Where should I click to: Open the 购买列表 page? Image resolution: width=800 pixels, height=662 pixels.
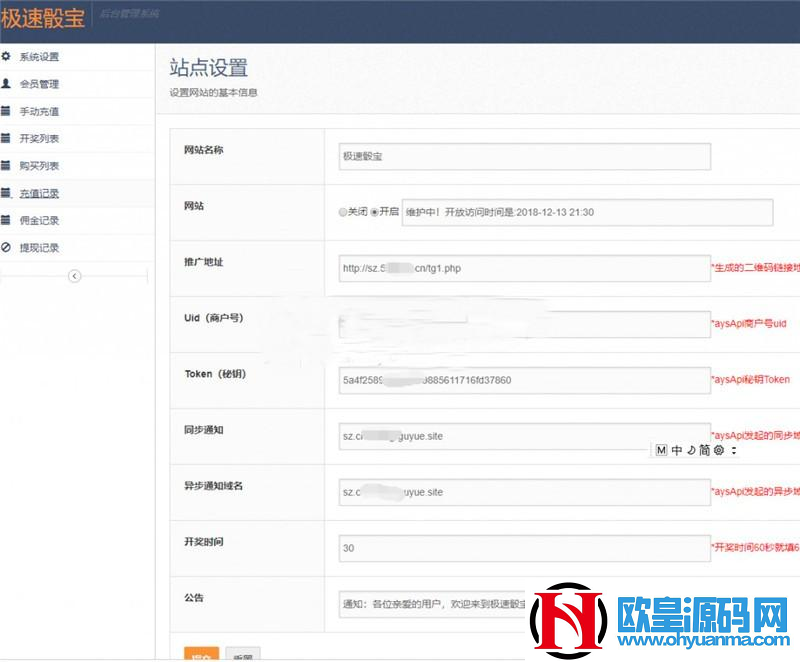39,166
